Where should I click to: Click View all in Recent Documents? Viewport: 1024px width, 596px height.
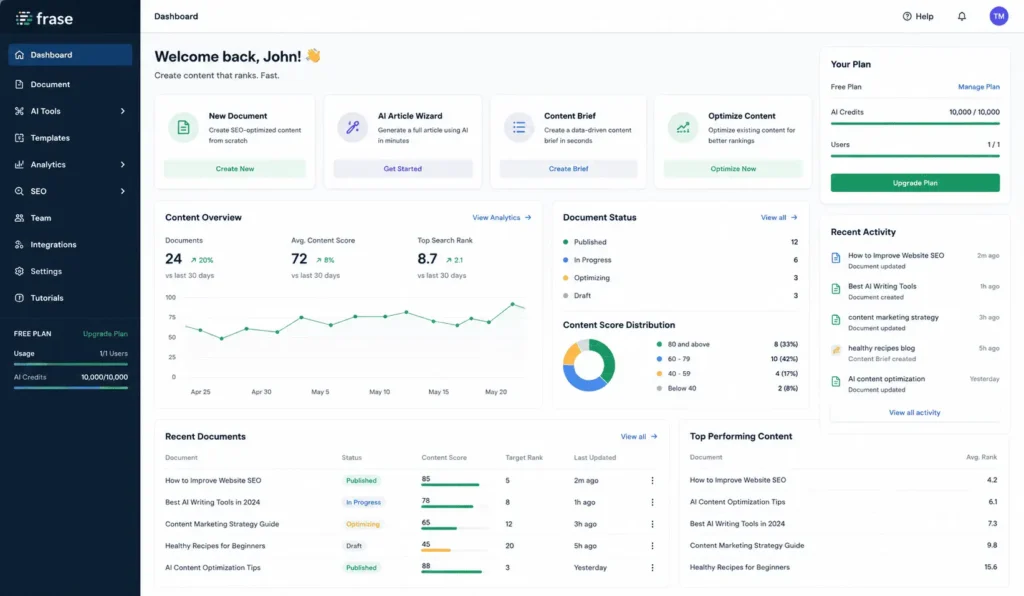[639, 437]
